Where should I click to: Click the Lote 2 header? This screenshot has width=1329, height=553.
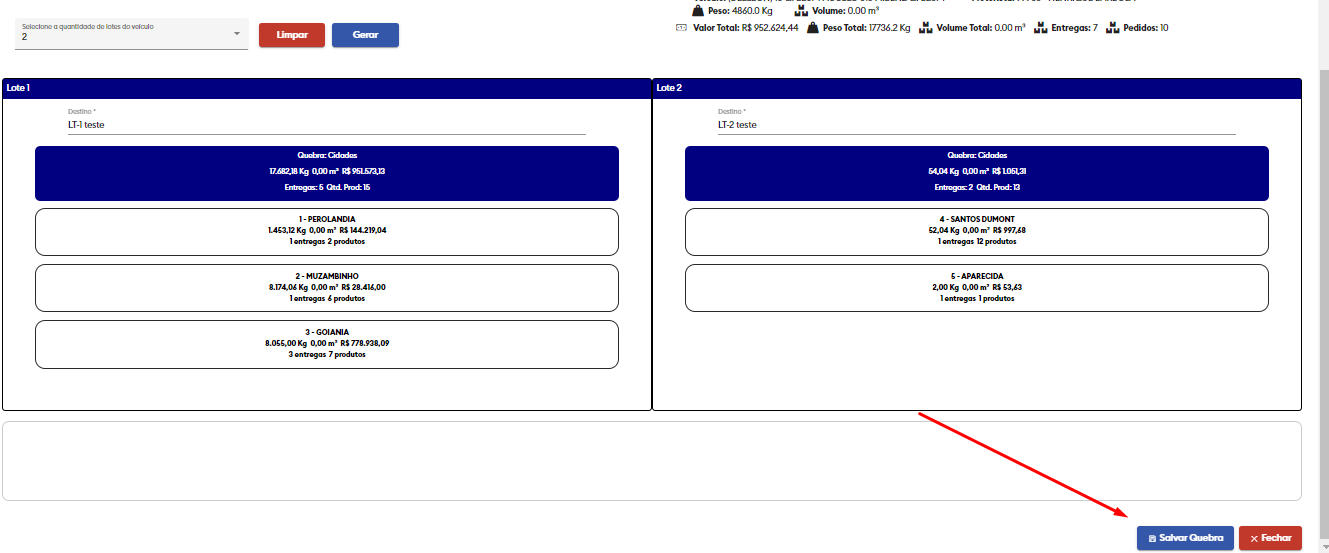977,88
